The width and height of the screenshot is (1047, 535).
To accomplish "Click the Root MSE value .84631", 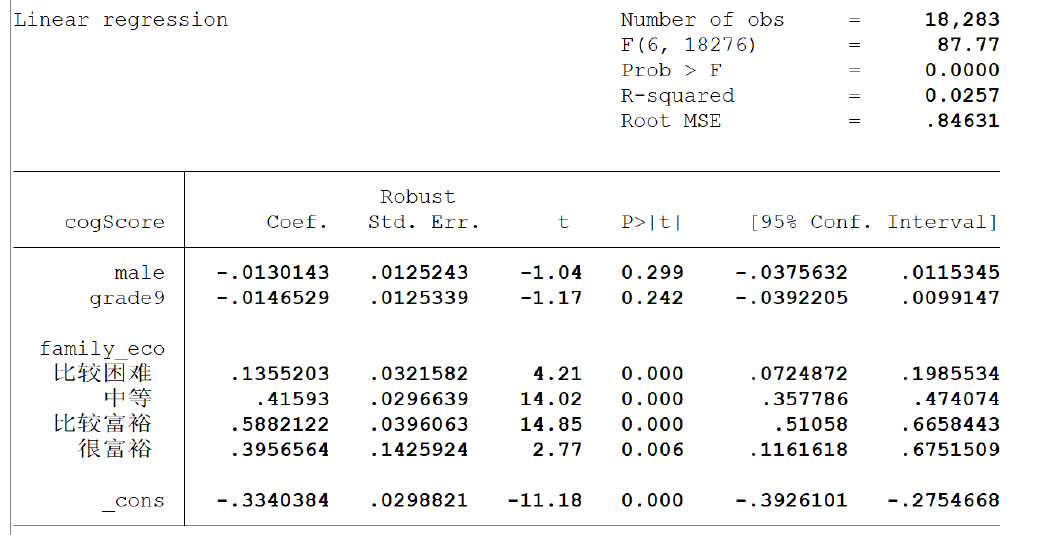I will pyautogui.click(x=962, y=121).
